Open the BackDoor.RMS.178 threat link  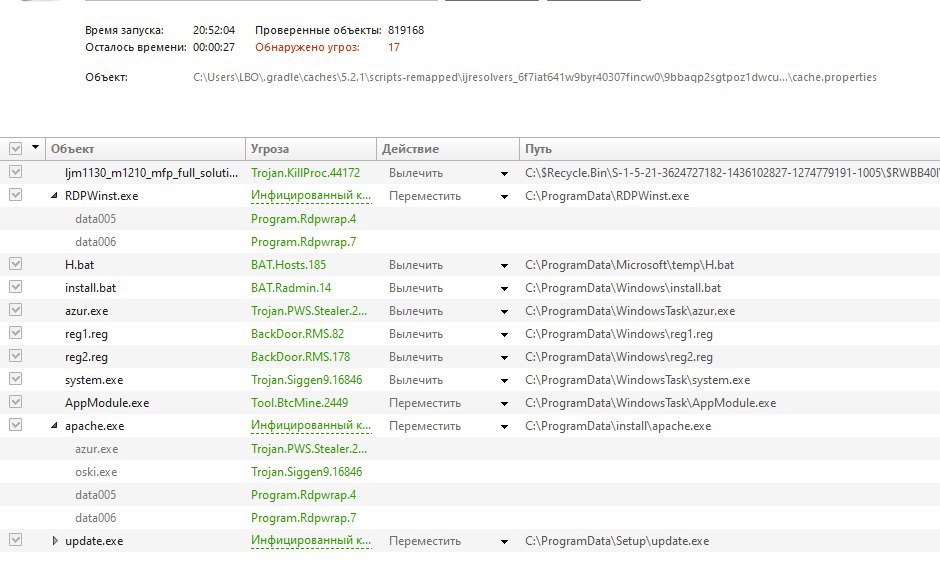click(x=300, y=357)
